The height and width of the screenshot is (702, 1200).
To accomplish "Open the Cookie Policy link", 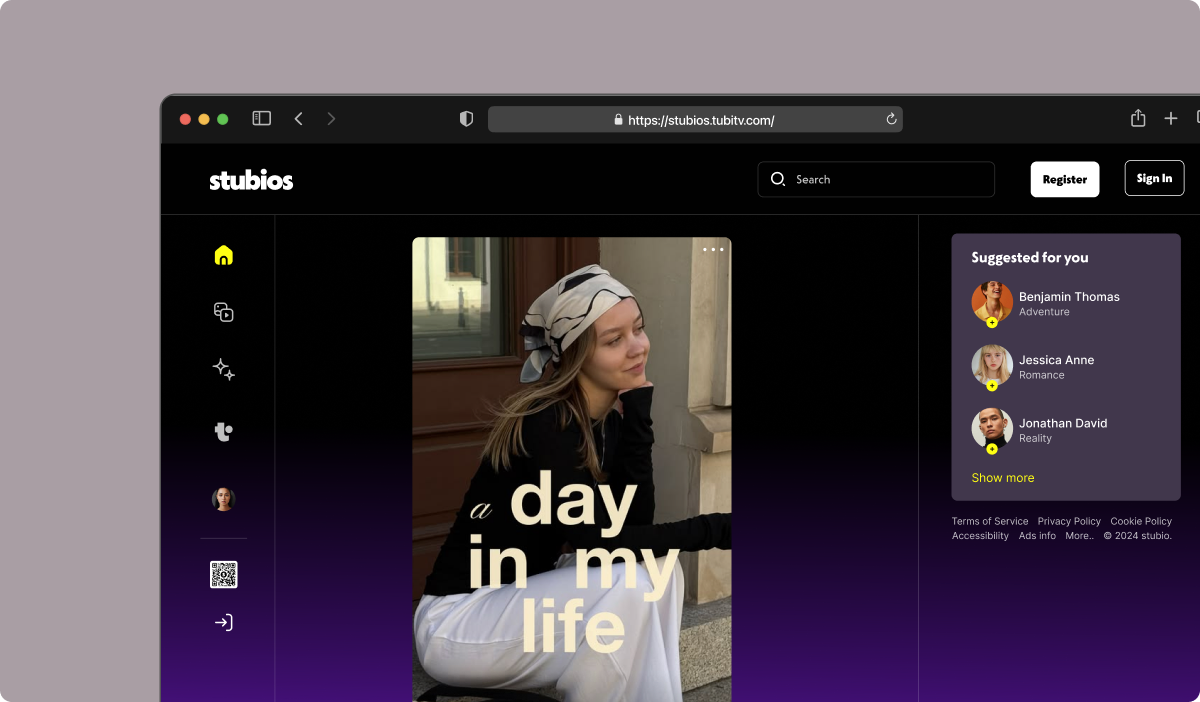I will pos(1141,521).
